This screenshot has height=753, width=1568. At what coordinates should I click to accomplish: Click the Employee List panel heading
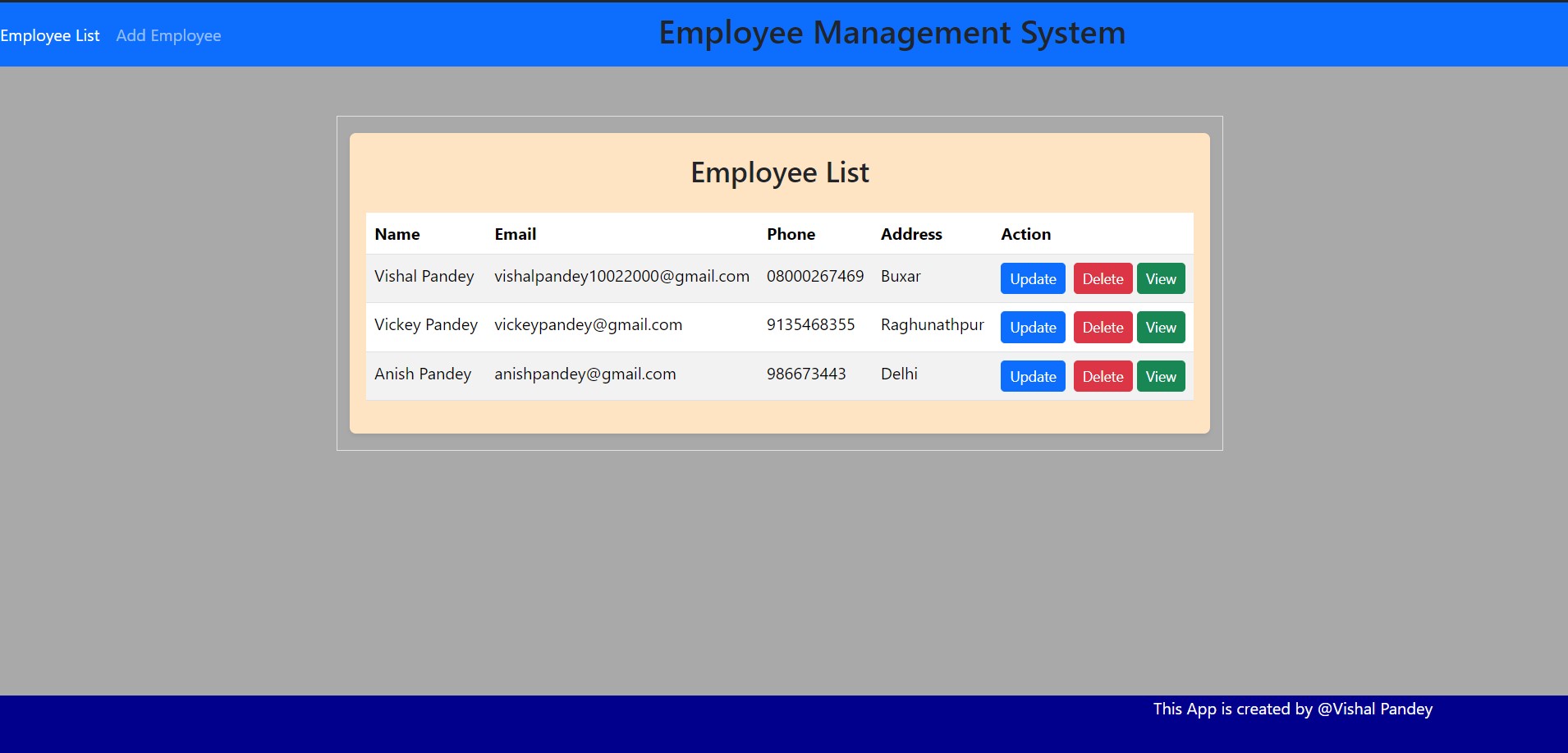[x=779, y=172]
